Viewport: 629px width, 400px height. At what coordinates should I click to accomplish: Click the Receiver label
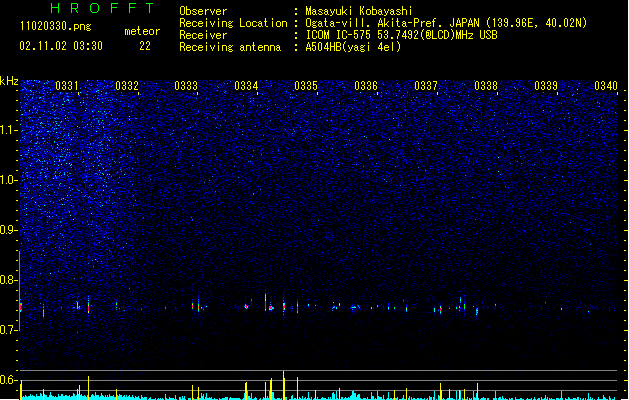coord(203,35)
